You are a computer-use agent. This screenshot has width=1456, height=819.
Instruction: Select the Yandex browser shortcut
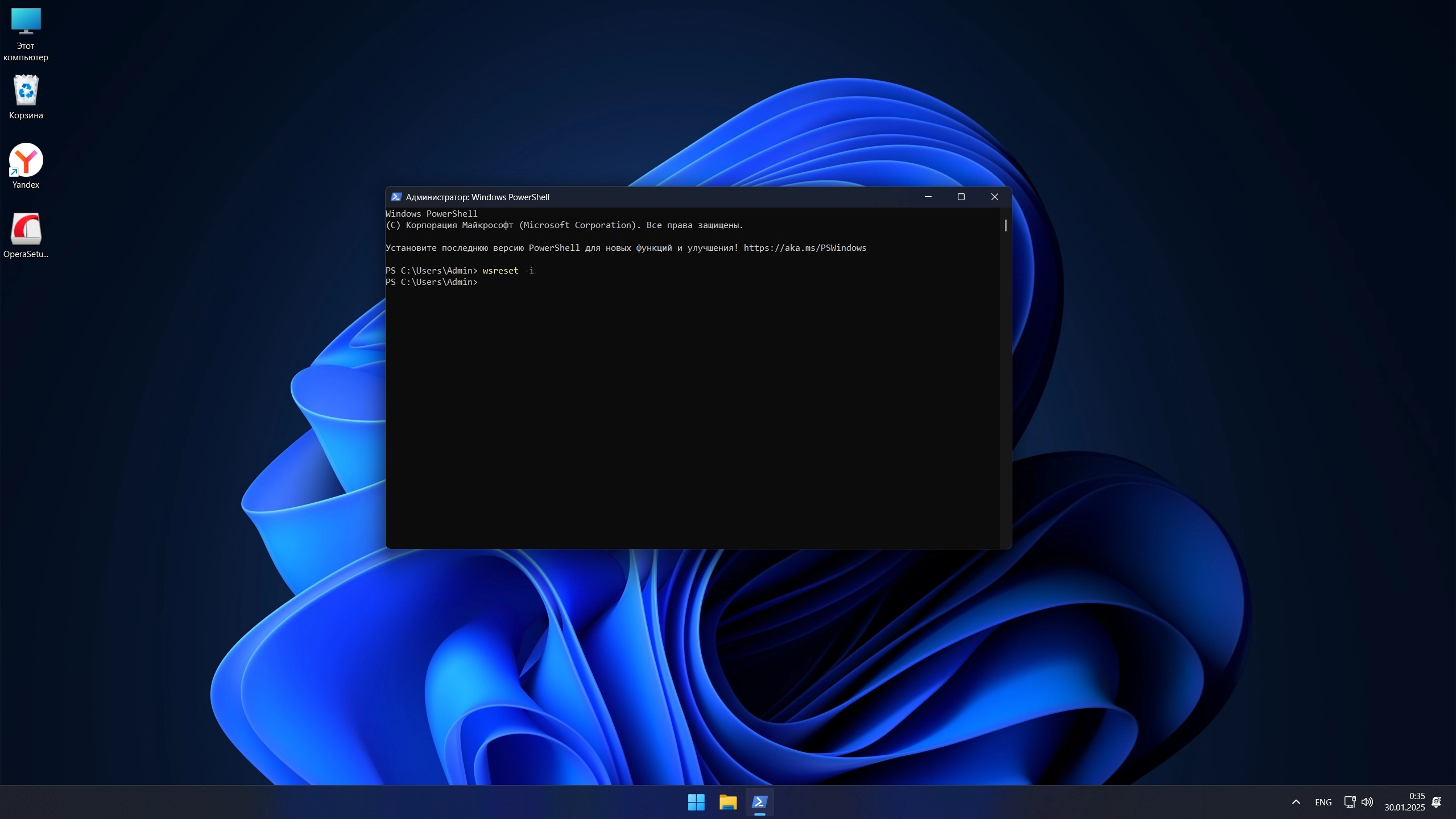pos(26,160)
